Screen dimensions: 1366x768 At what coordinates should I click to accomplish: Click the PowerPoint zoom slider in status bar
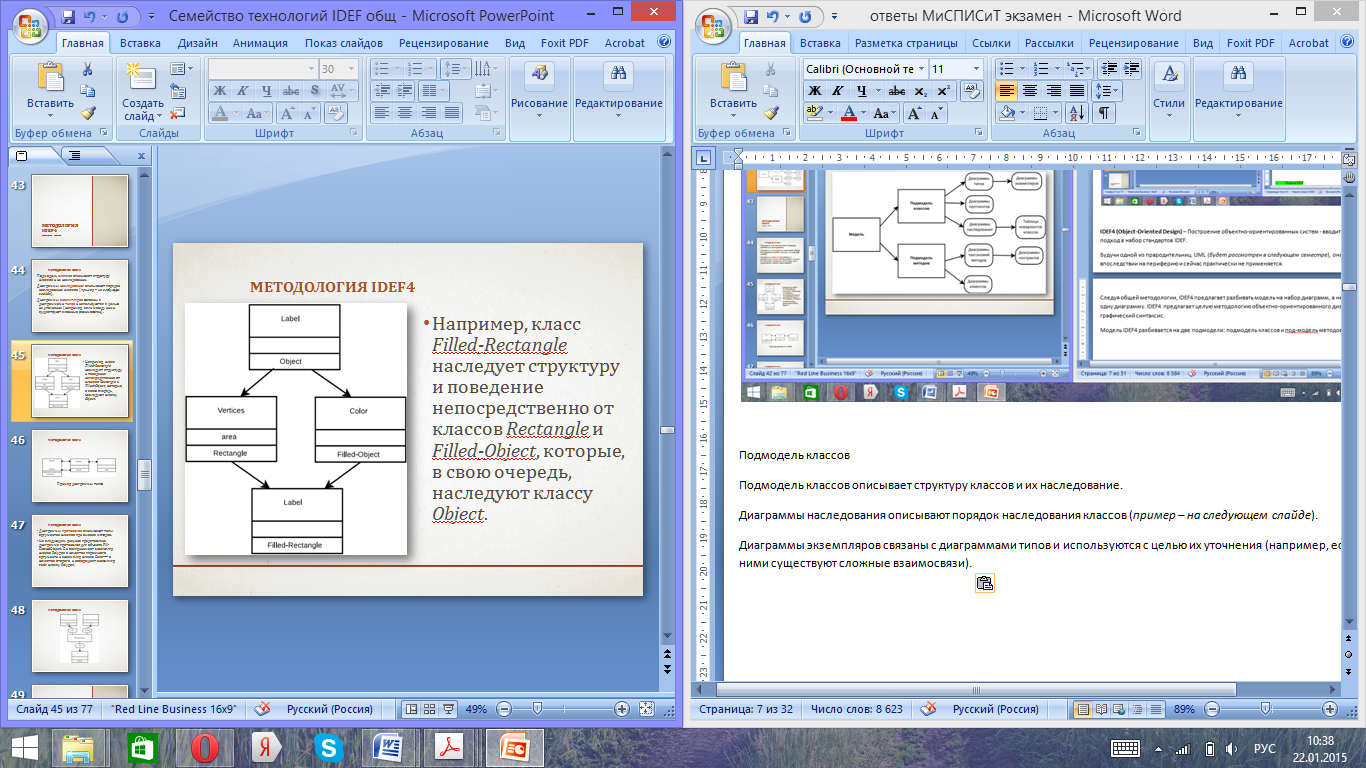pos(537,709)
